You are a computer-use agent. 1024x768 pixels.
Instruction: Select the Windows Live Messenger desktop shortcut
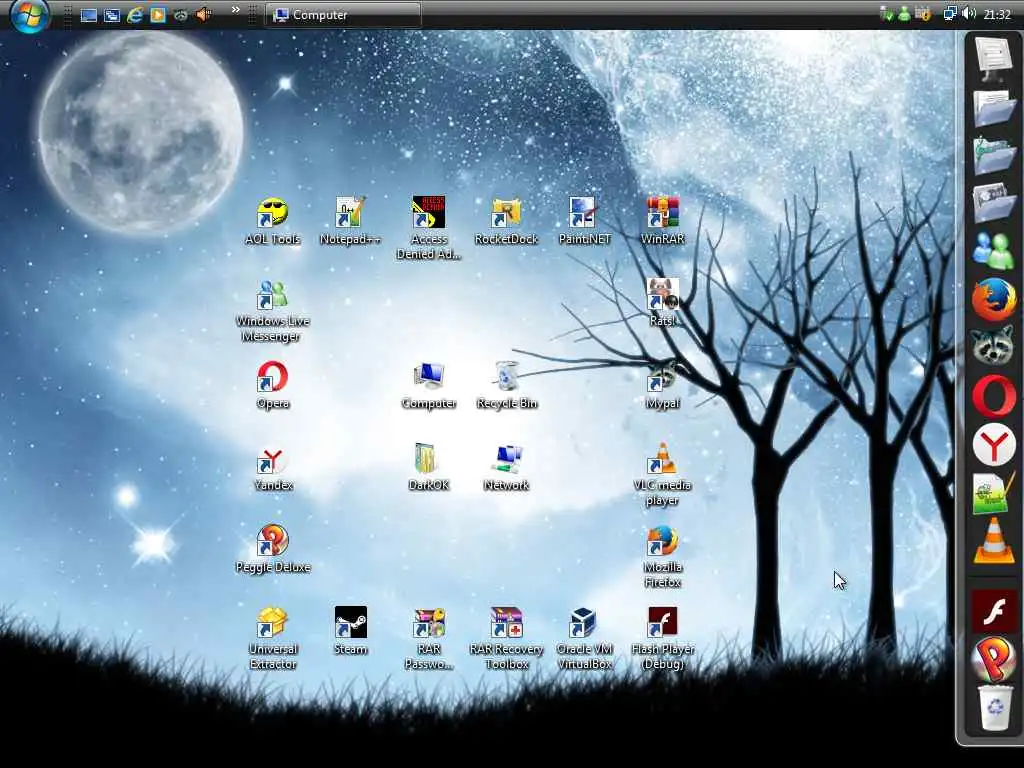272,311
